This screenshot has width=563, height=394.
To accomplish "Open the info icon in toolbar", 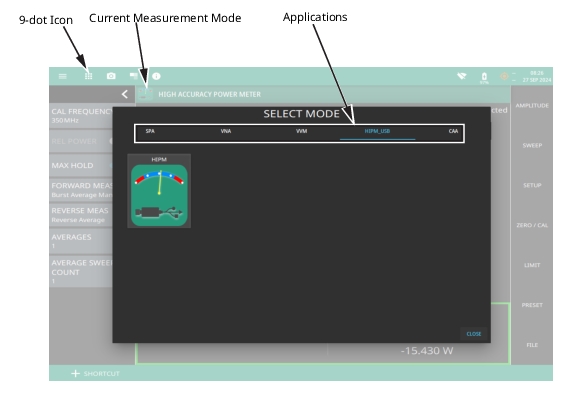I will (x=156, y=76).
